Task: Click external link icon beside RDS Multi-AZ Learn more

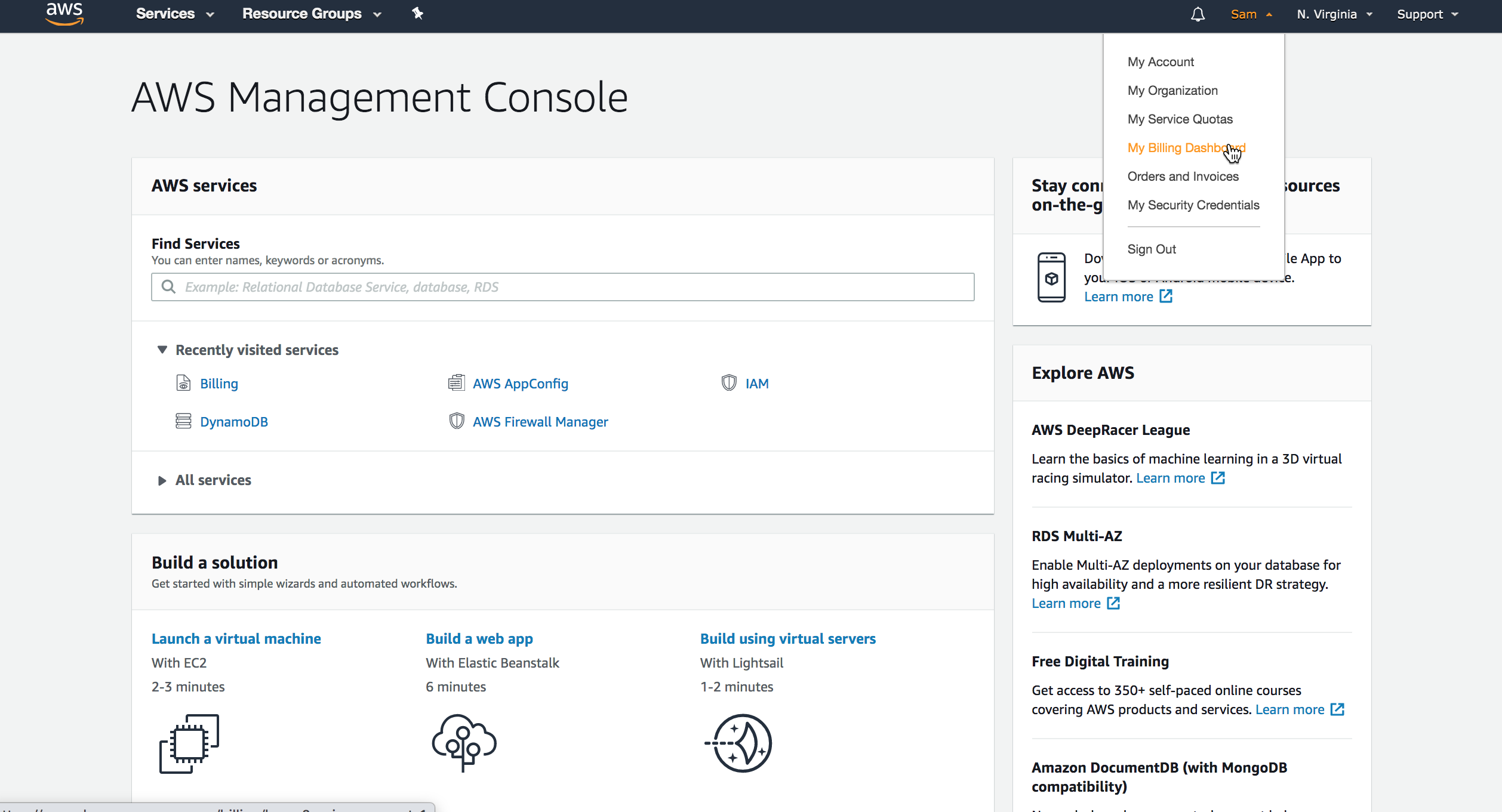Action: [x=1113, y=603]
